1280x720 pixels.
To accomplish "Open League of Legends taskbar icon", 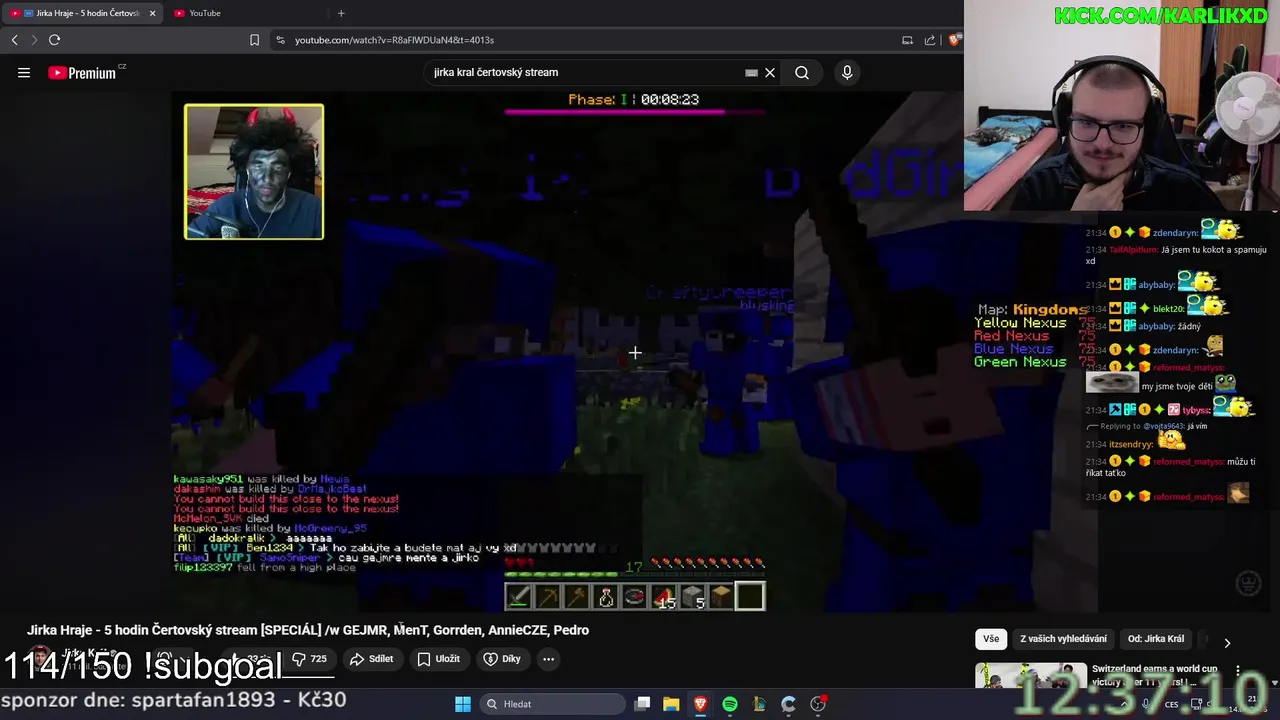I will point(759,704).
